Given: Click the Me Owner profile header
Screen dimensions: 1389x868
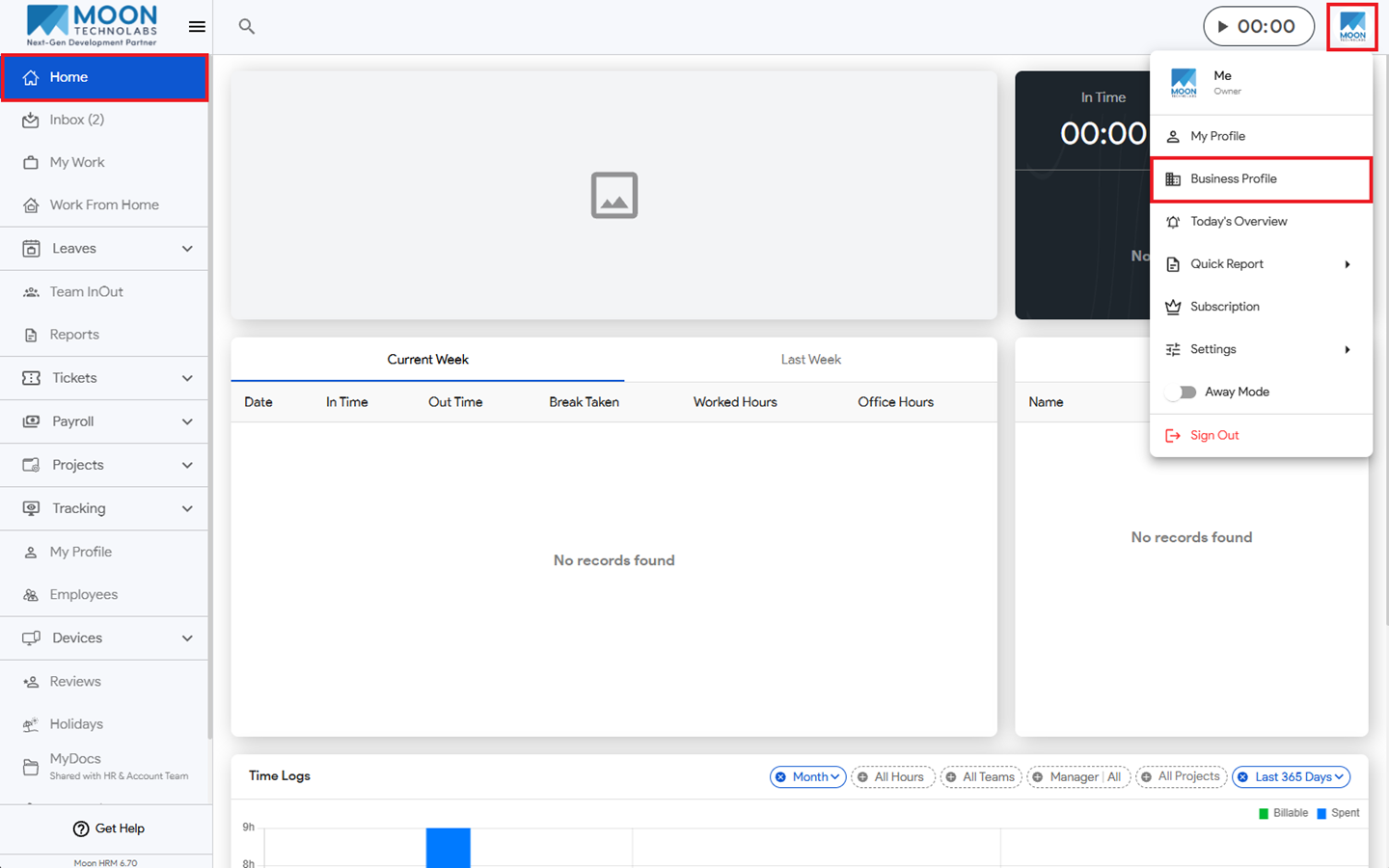Looking at the screenshot, I should coord(1262,82).
